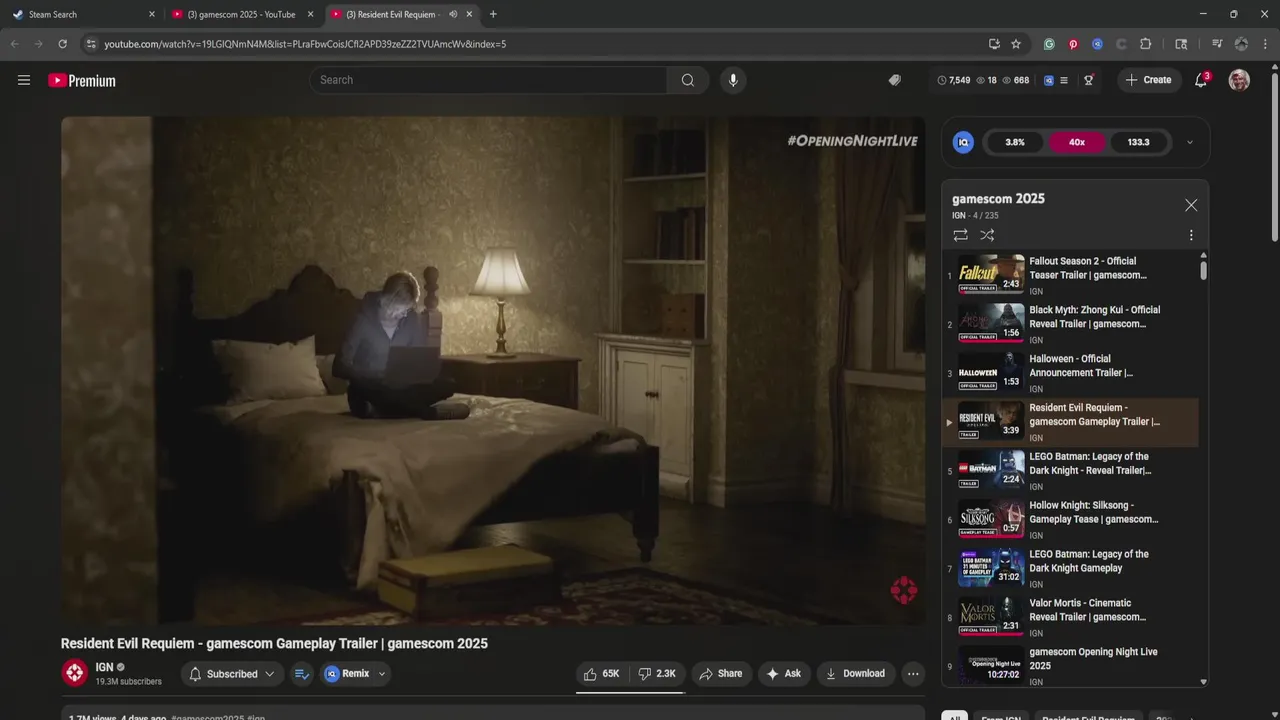Dislike the video (2.3K)

click(656, 674)
